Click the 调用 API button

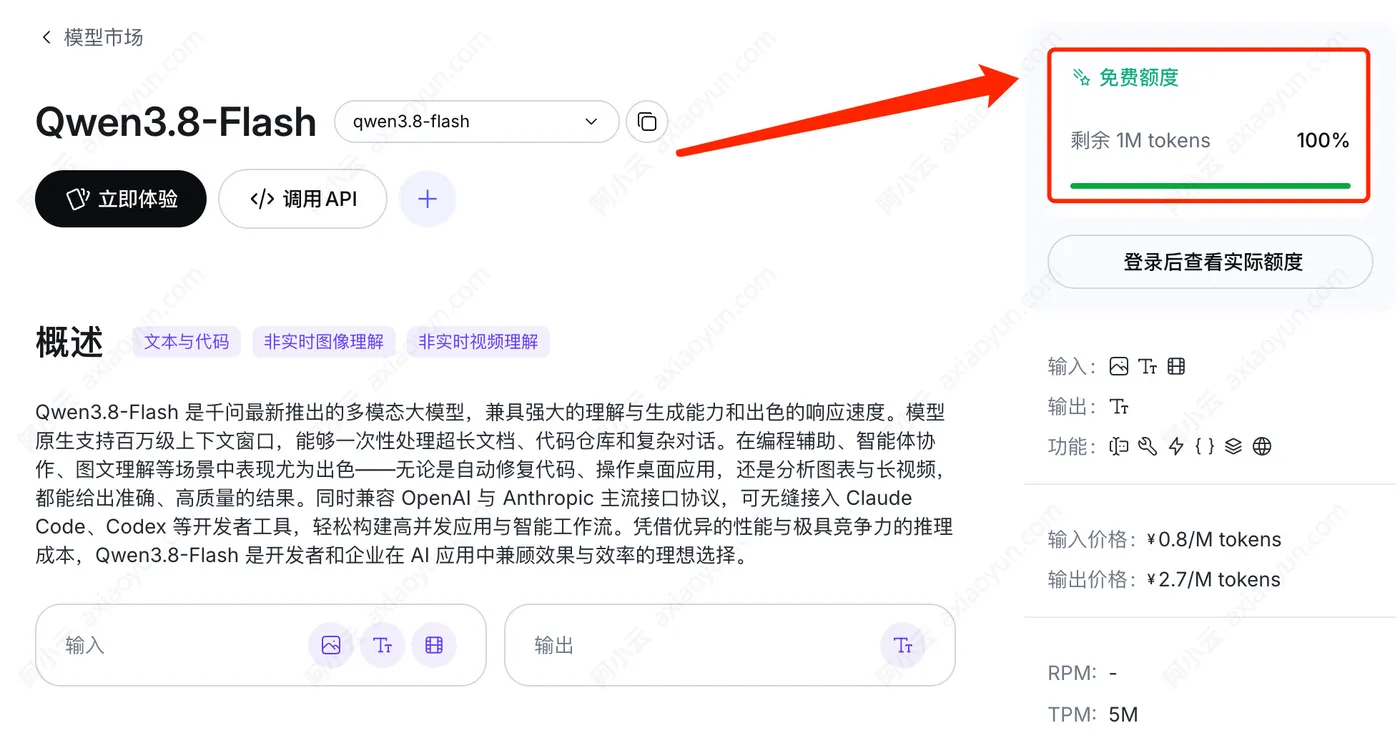[304, 199]
